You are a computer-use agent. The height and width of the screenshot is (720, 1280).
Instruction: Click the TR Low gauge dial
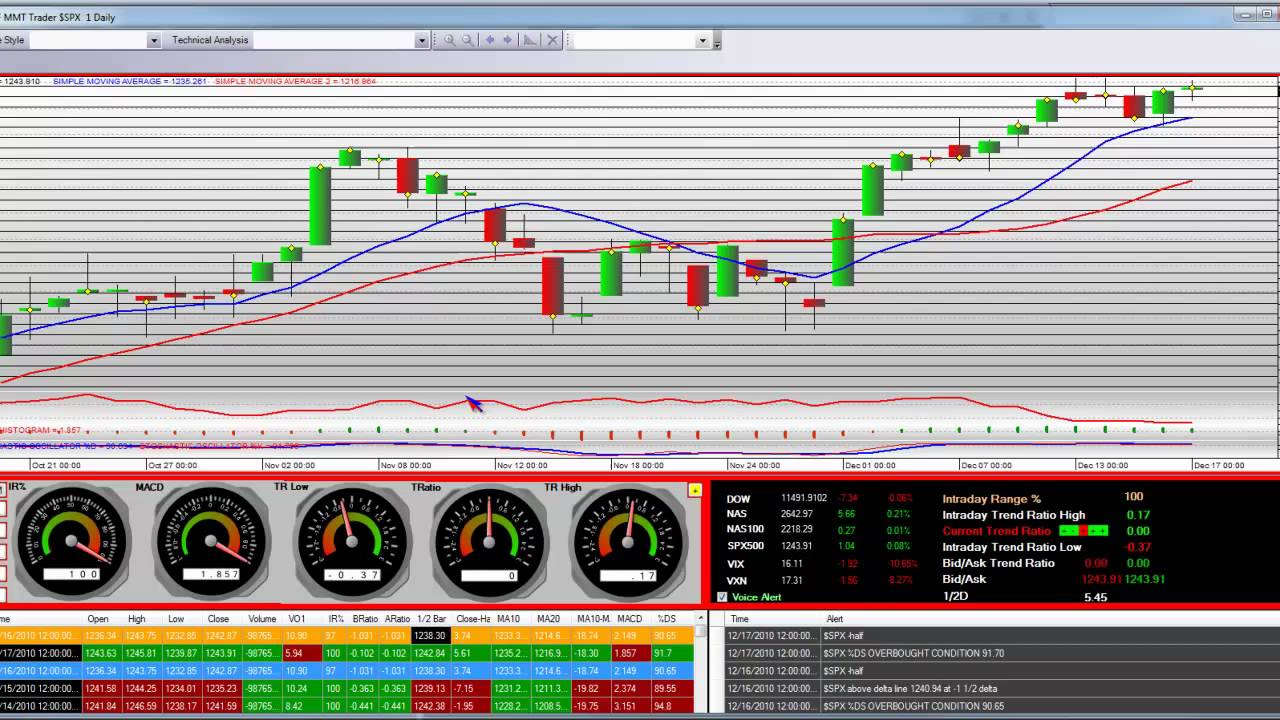click(x=351, y=541)
